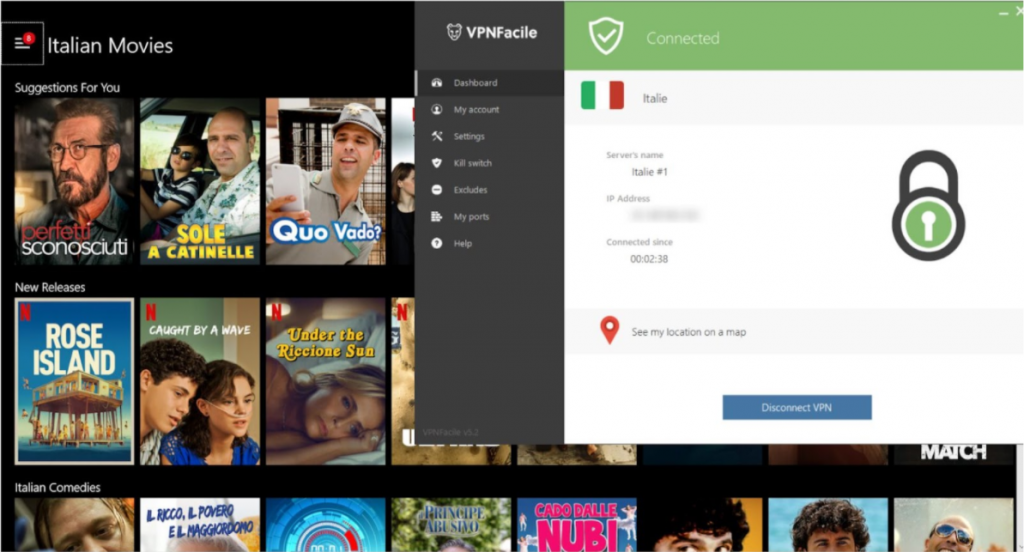Click the VPNFacile lion logo
This screenshot has width=1024, height=552.
click(454, 32)
